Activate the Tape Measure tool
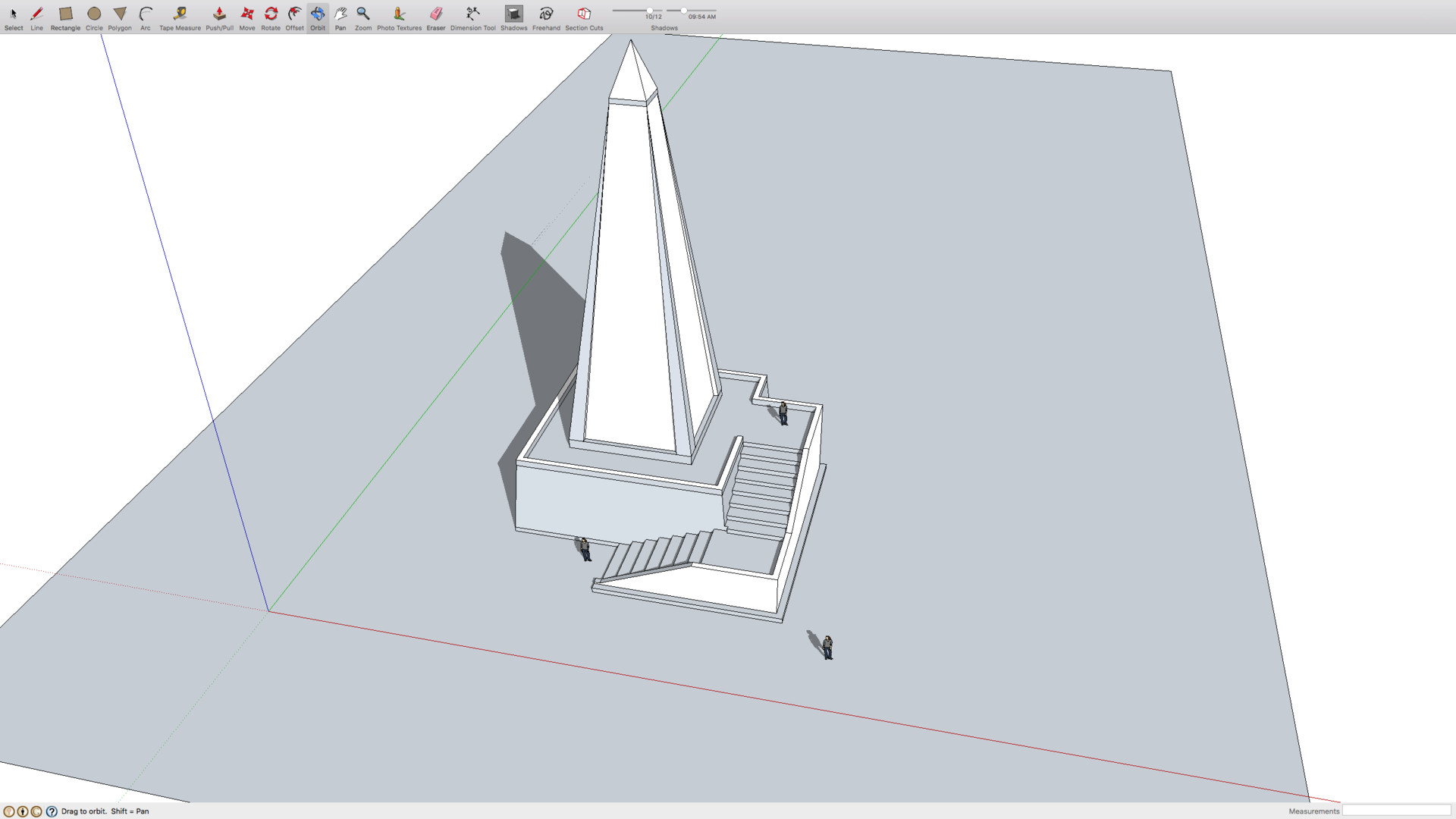The height and width of the screenshot is (819, 1456). pos(180,14)
